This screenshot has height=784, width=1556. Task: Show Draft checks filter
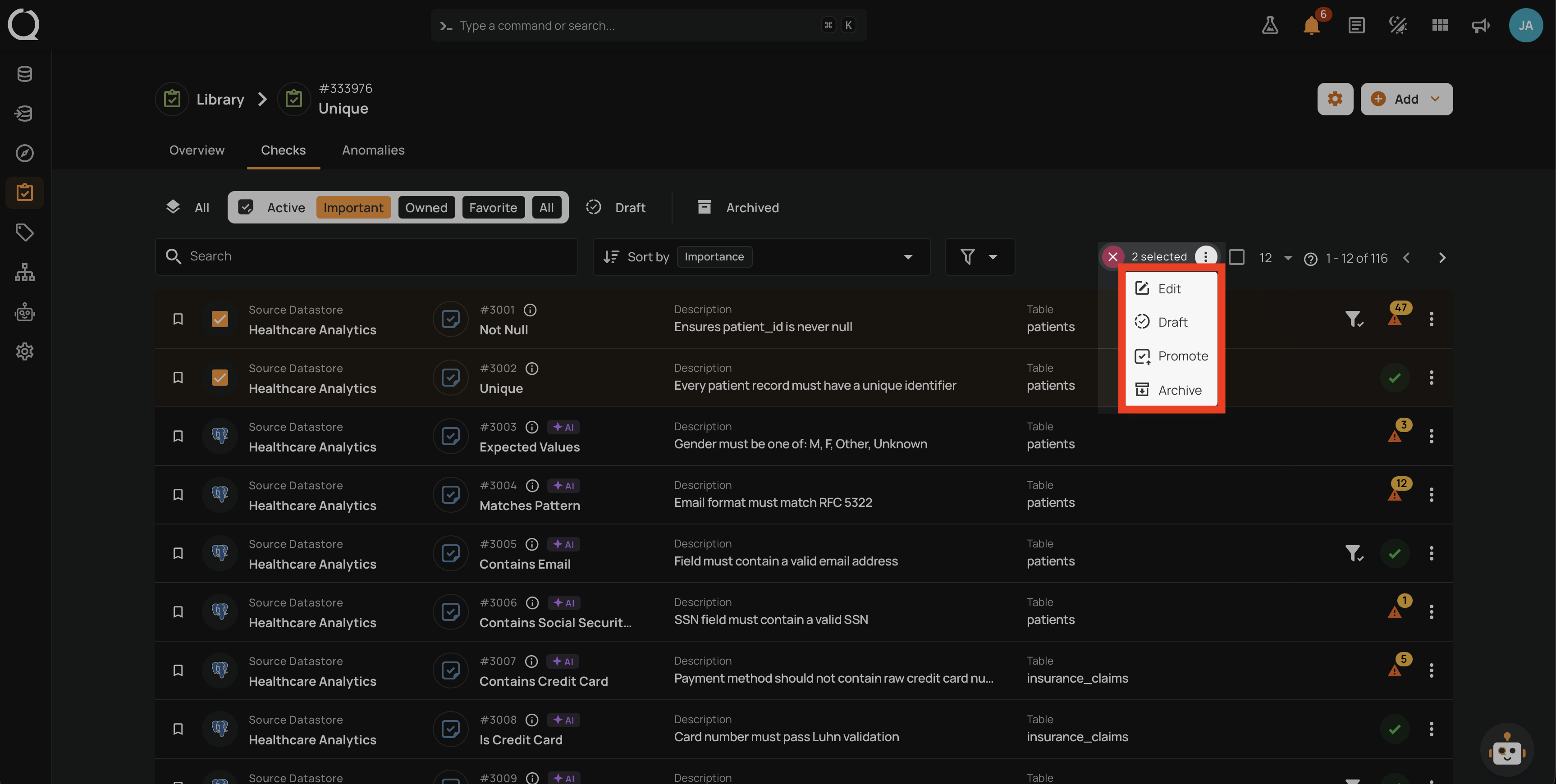click(616, 208)
